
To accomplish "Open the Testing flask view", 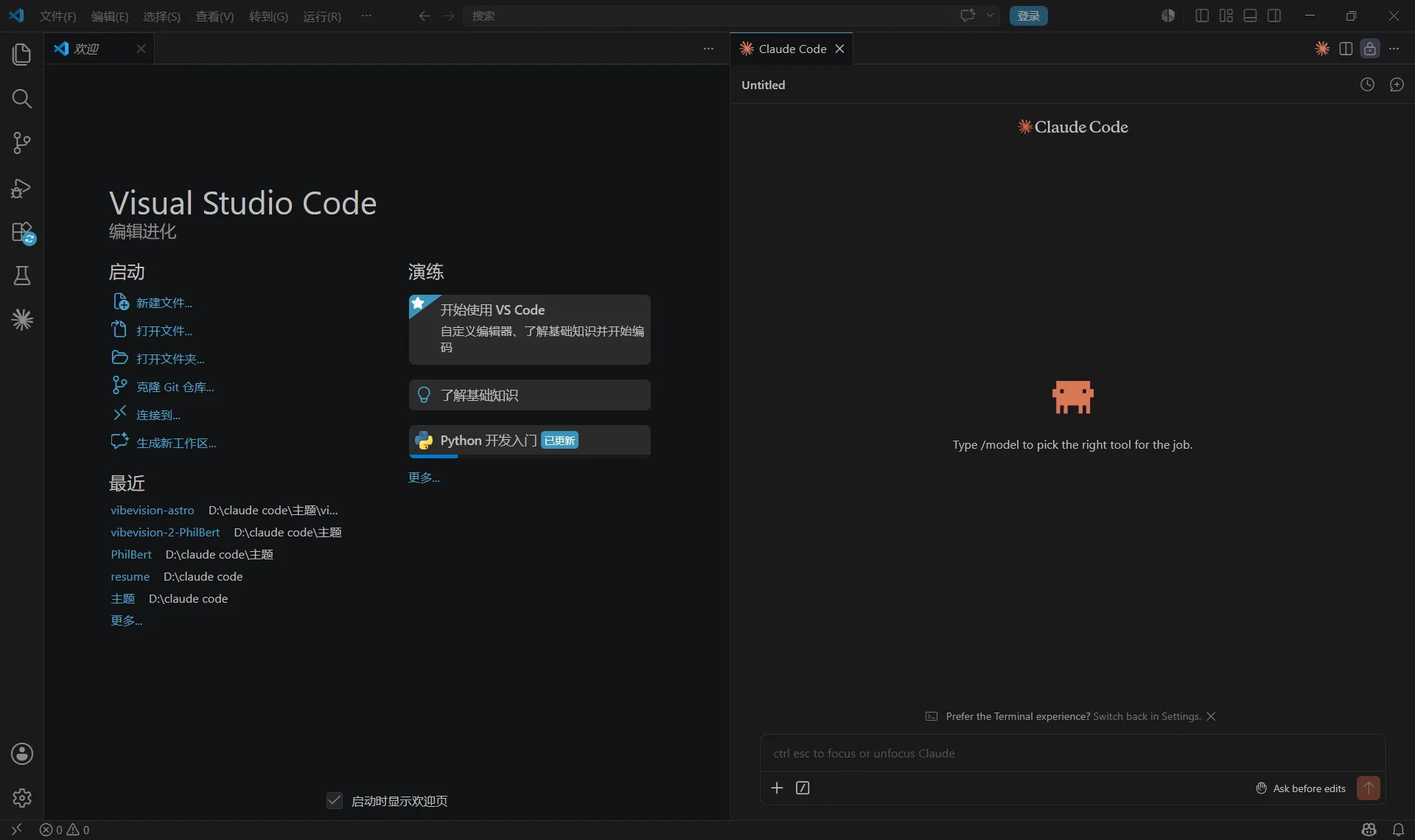I will pos(21,276).
